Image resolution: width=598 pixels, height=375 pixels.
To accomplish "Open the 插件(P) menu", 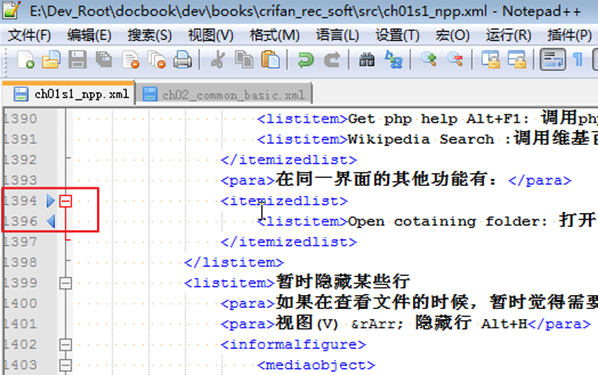I will point(569,35).
